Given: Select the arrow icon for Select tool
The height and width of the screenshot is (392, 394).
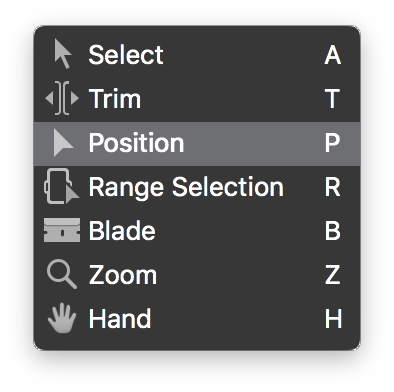Looking at the screenshot, I should pos(63,54).
